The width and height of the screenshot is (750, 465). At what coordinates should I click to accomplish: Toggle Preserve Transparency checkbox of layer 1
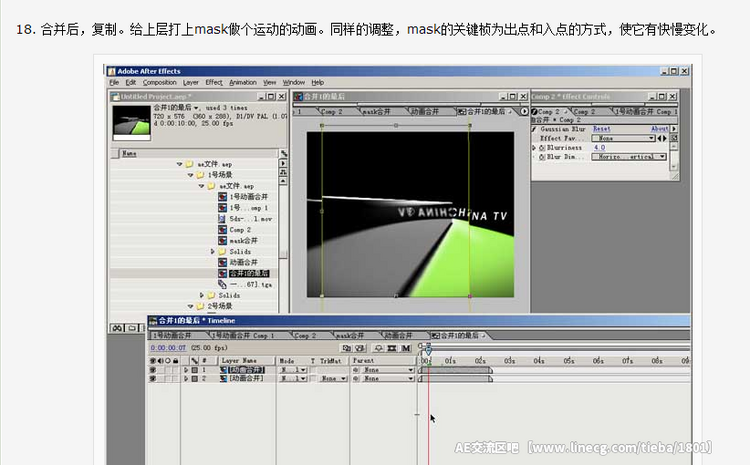pos(313,370)
